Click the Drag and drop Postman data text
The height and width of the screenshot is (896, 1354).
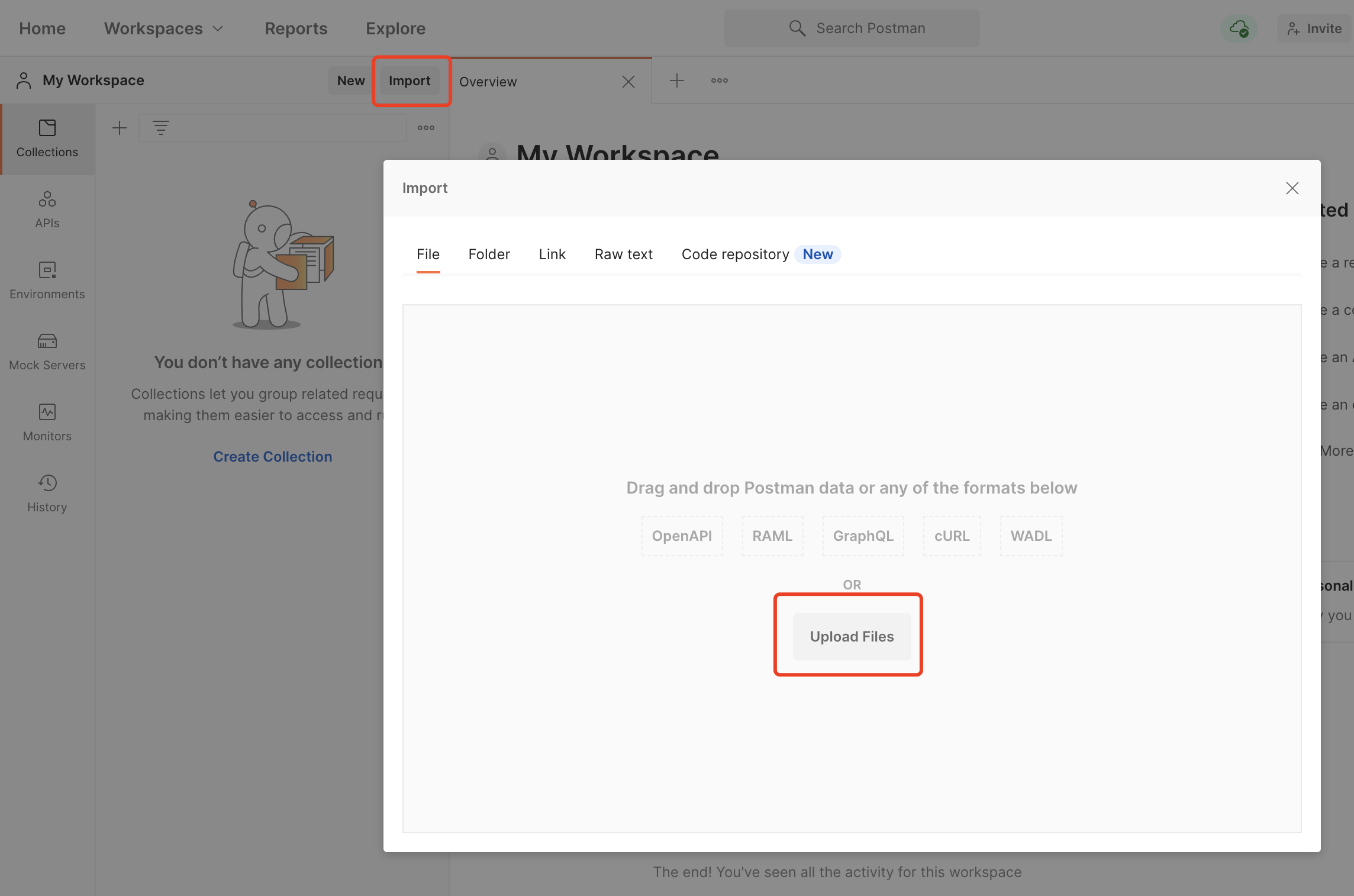pyautogui.click(x=852, y=488)
